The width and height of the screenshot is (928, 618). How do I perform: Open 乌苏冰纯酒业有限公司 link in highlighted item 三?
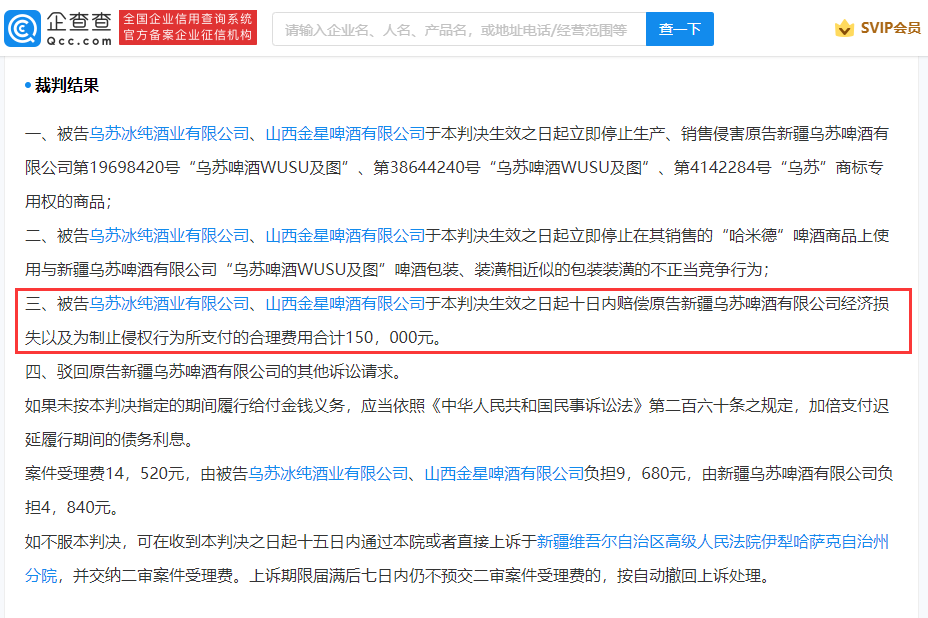pyautogui.click(x=169, y=304)
